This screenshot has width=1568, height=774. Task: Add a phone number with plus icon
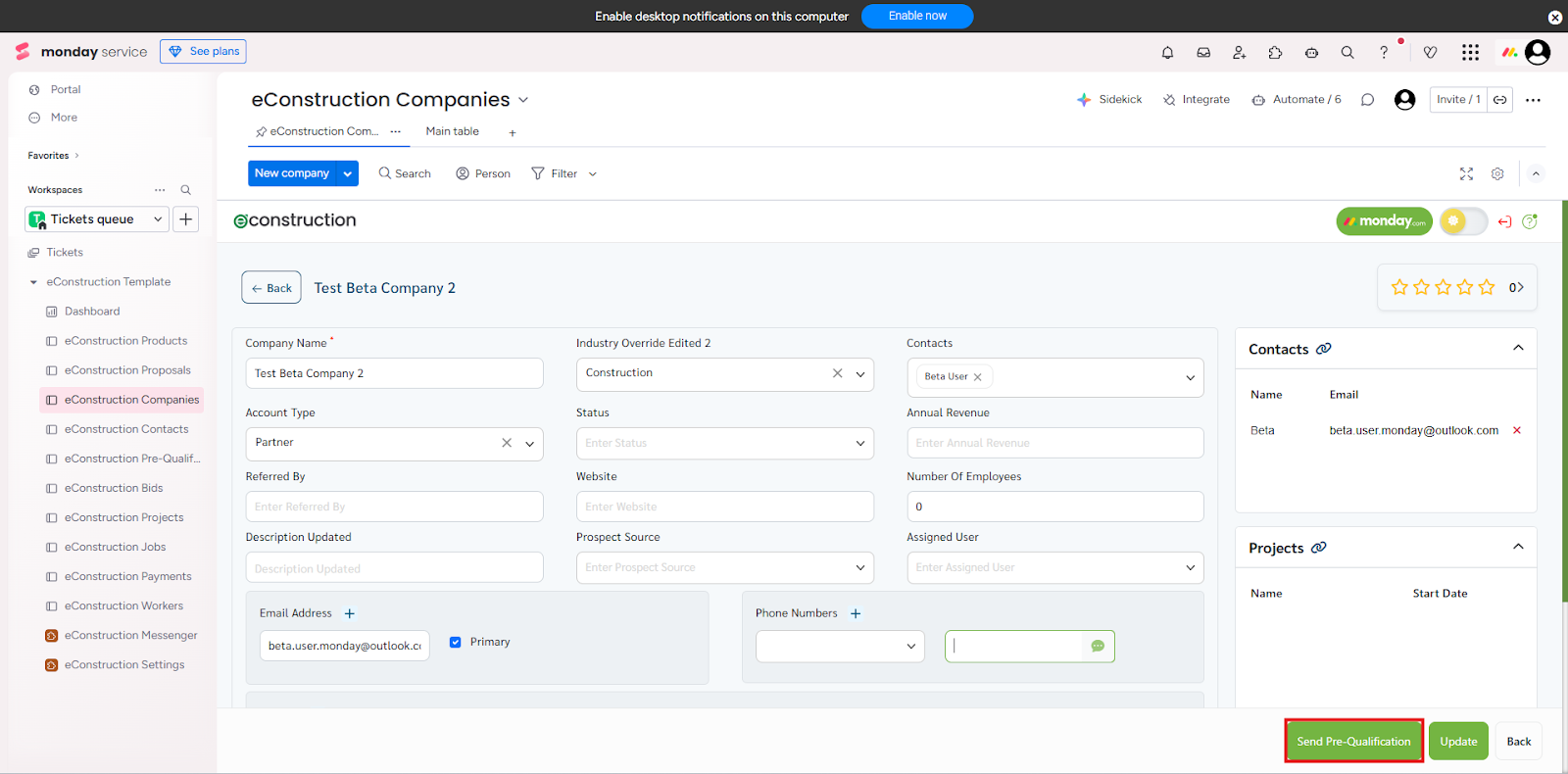click(x=856, y=614)
